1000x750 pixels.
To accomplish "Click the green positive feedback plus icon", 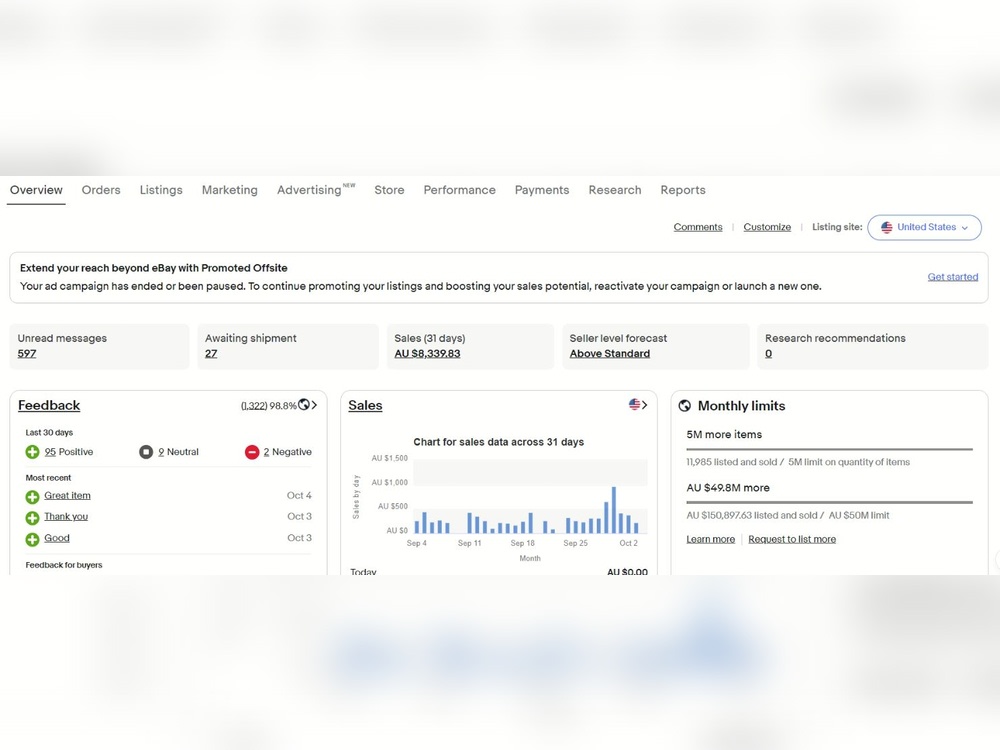I will click(32, 452).
